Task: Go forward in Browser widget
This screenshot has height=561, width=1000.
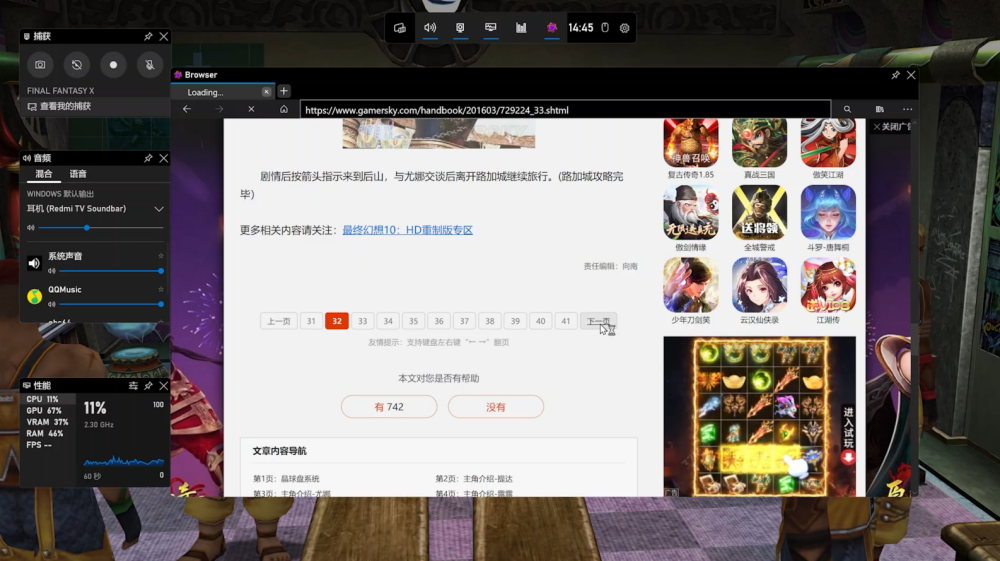Action: tap(219, 109)
